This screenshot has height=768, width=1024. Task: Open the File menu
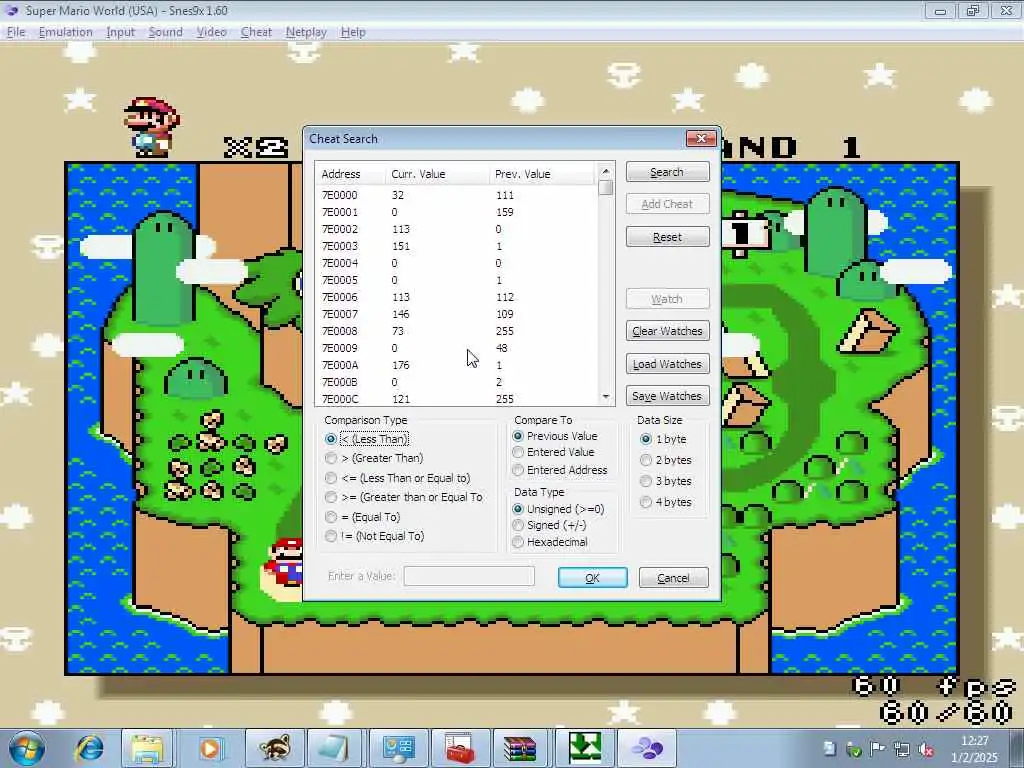16,32
